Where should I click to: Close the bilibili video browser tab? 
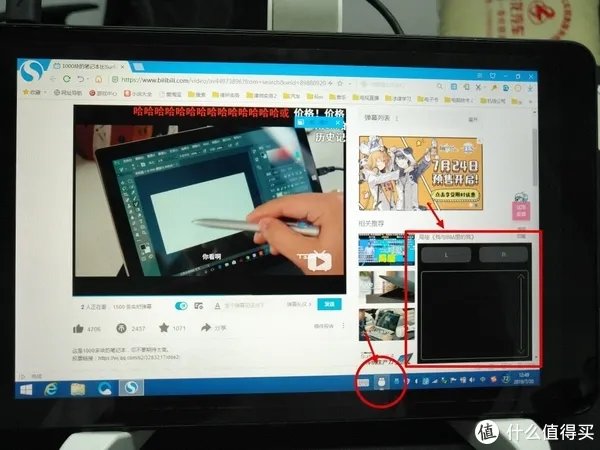click(122, 67)
